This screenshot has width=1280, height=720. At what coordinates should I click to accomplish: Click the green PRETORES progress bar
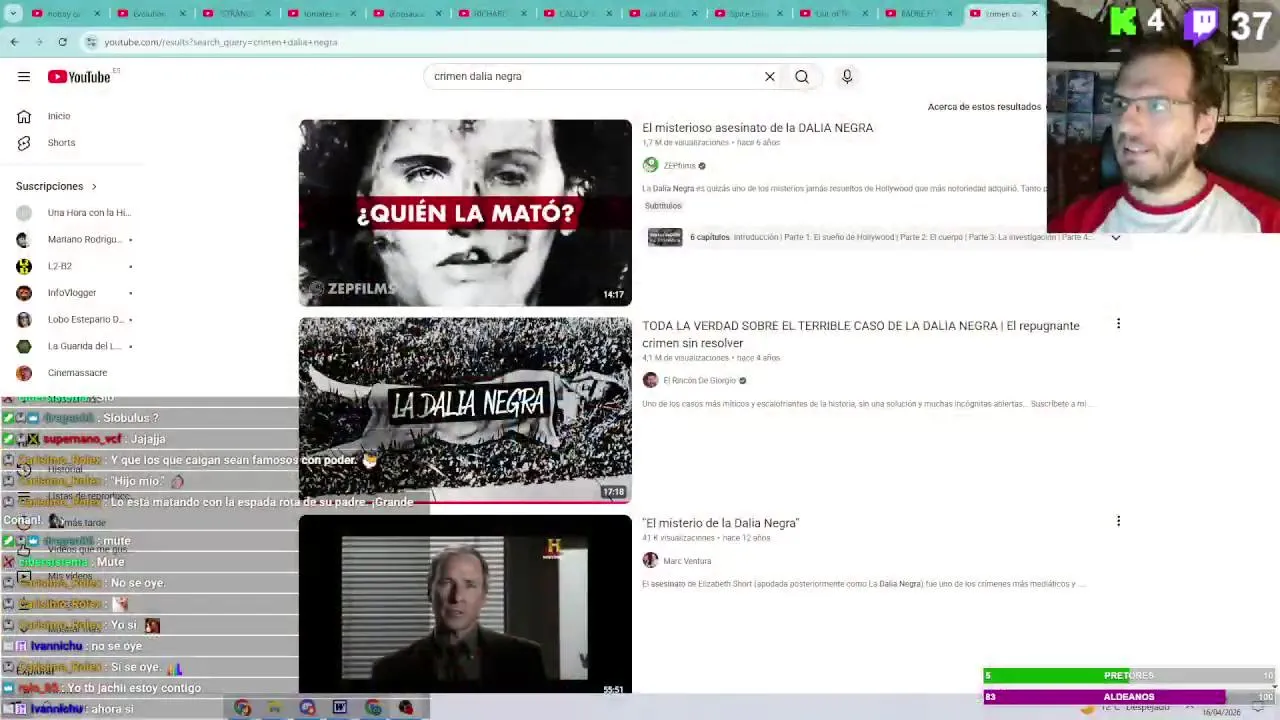click(x=1129, y=676)
